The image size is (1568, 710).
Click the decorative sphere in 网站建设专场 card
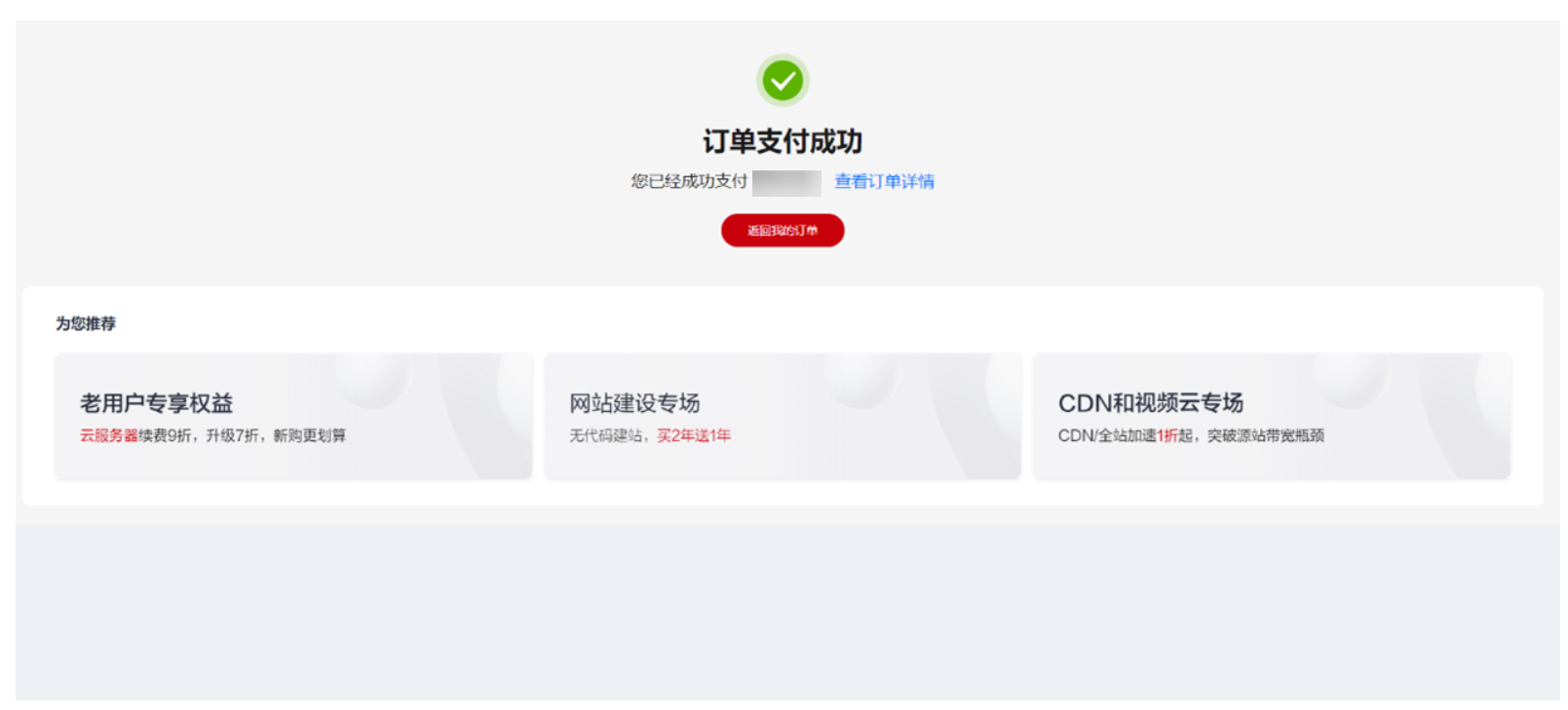(x=861, y=378)
